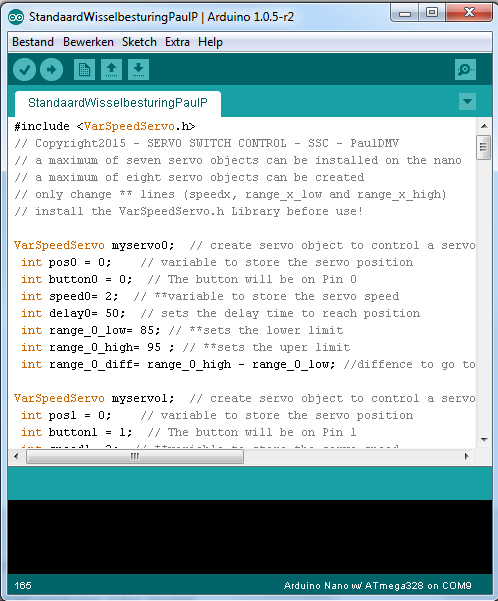Image resolution: width=498 pixels, height=601 pixels.
Task: Open a sketch with up-arrow icon
Action: tap(112, 70)
